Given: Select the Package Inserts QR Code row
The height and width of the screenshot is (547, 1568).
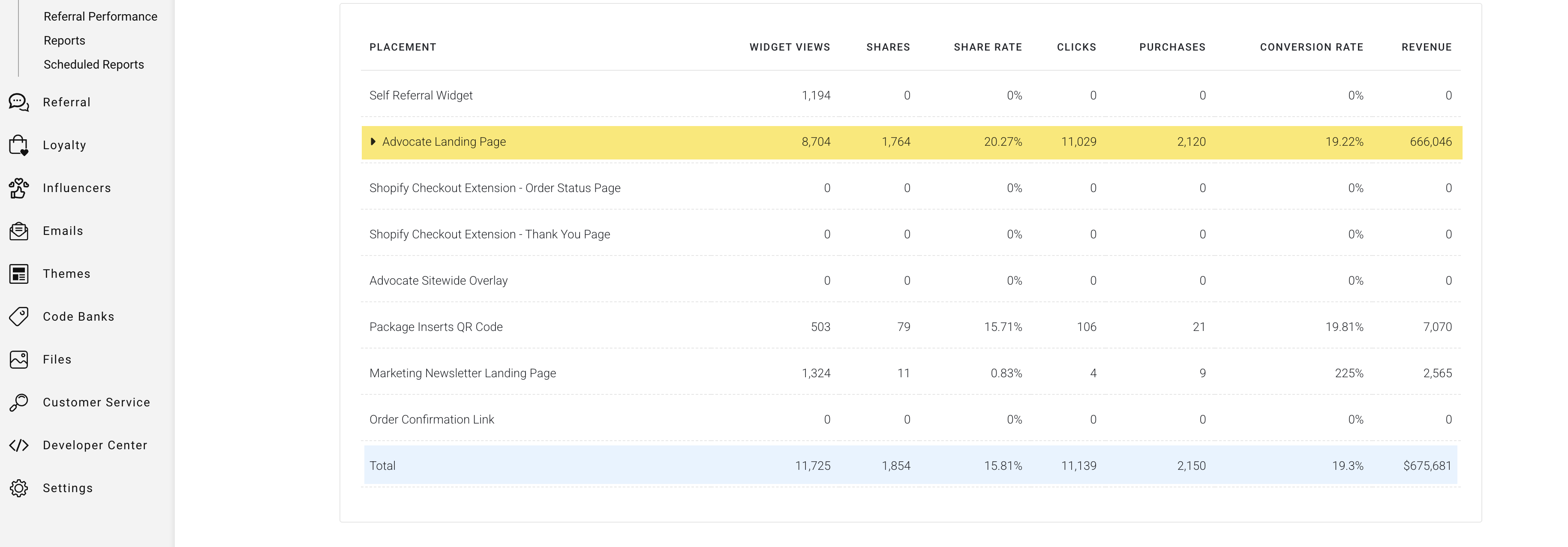Looking at the screenshot, I should (436, 327).
